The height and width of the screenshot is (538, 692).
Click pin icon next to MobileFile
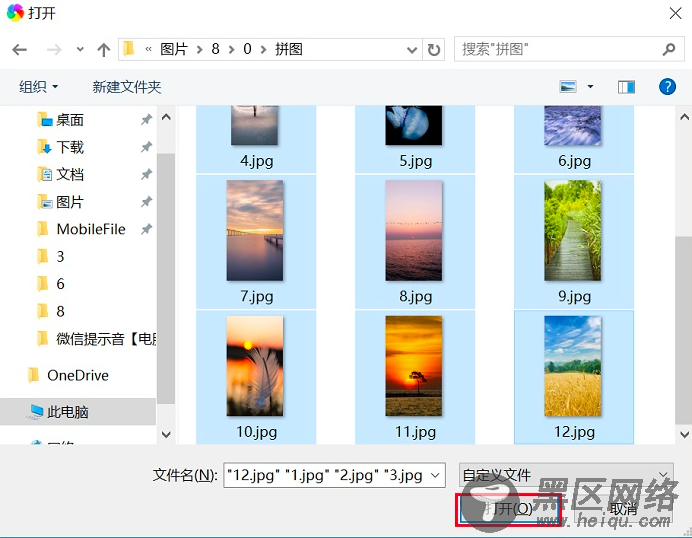coord(146,229)
